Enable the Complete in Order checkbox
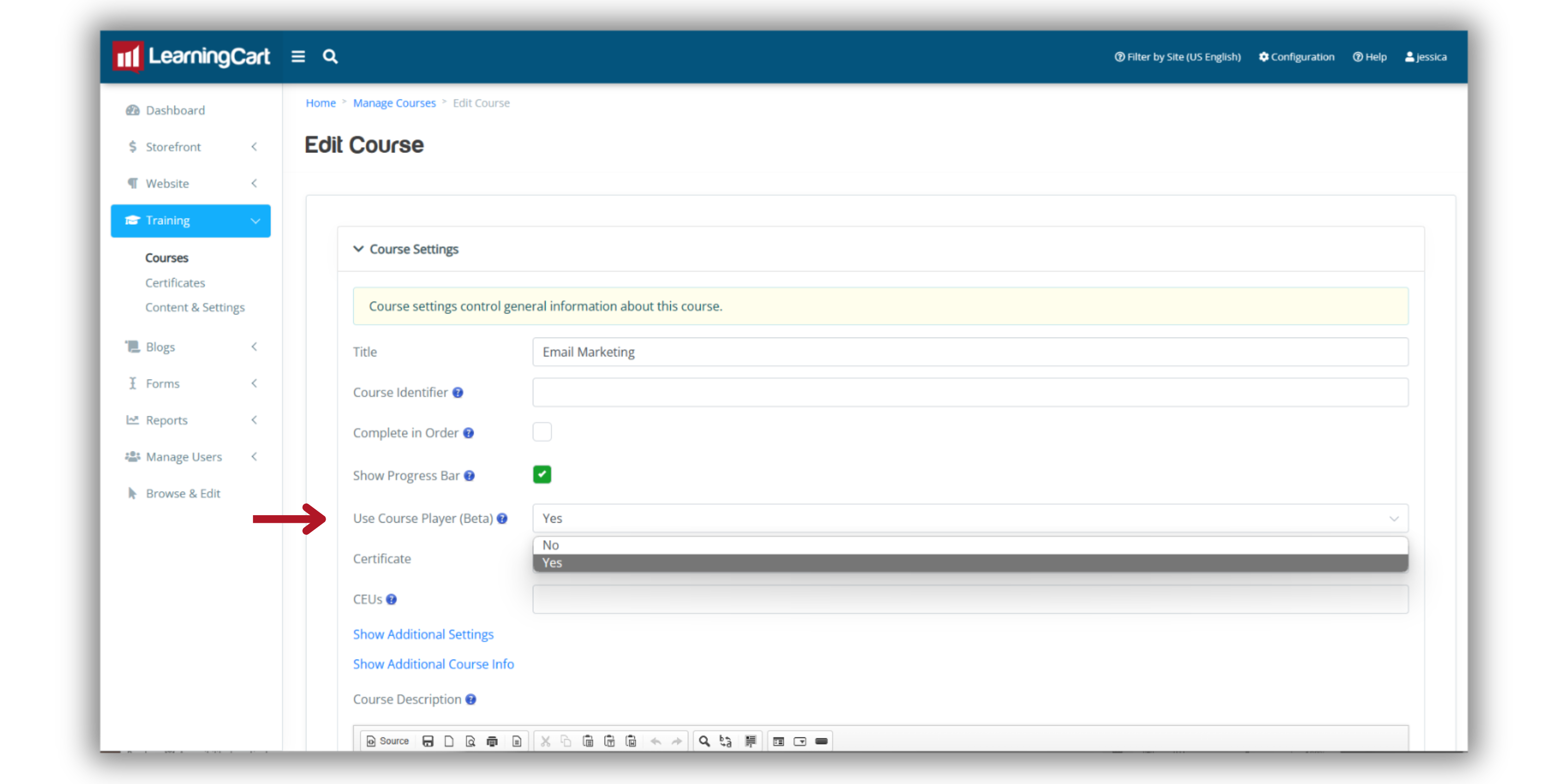 point(542,431)
